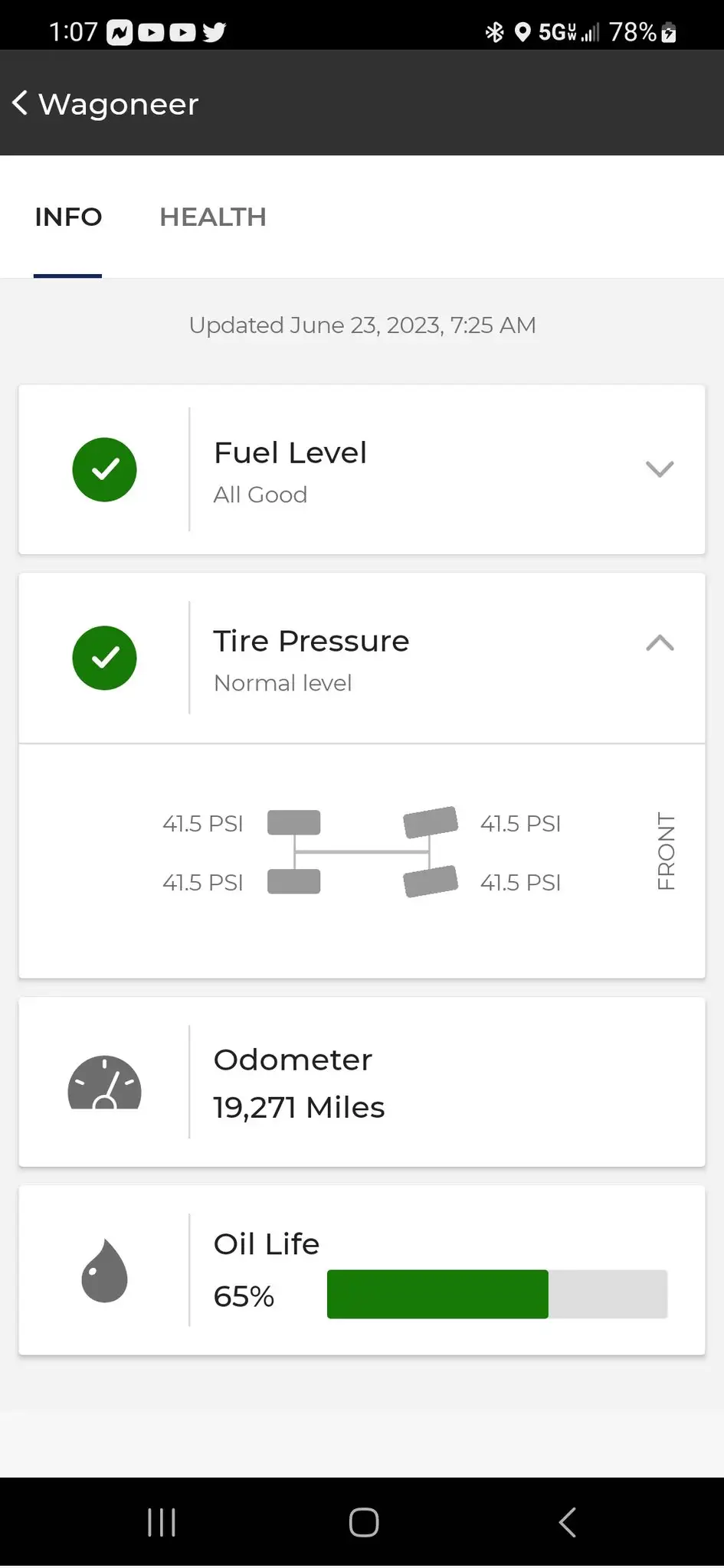Tap the vehicle axle tire diagram

click(x=362, y=851)
